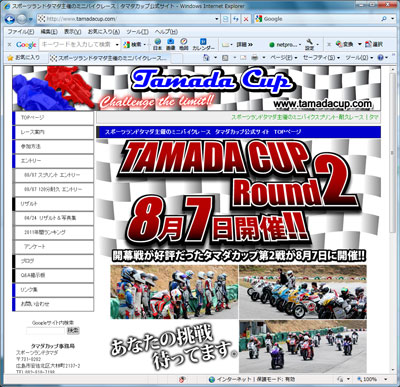
Task: Click the アンケート sidebar link
Action: point(54,247)
